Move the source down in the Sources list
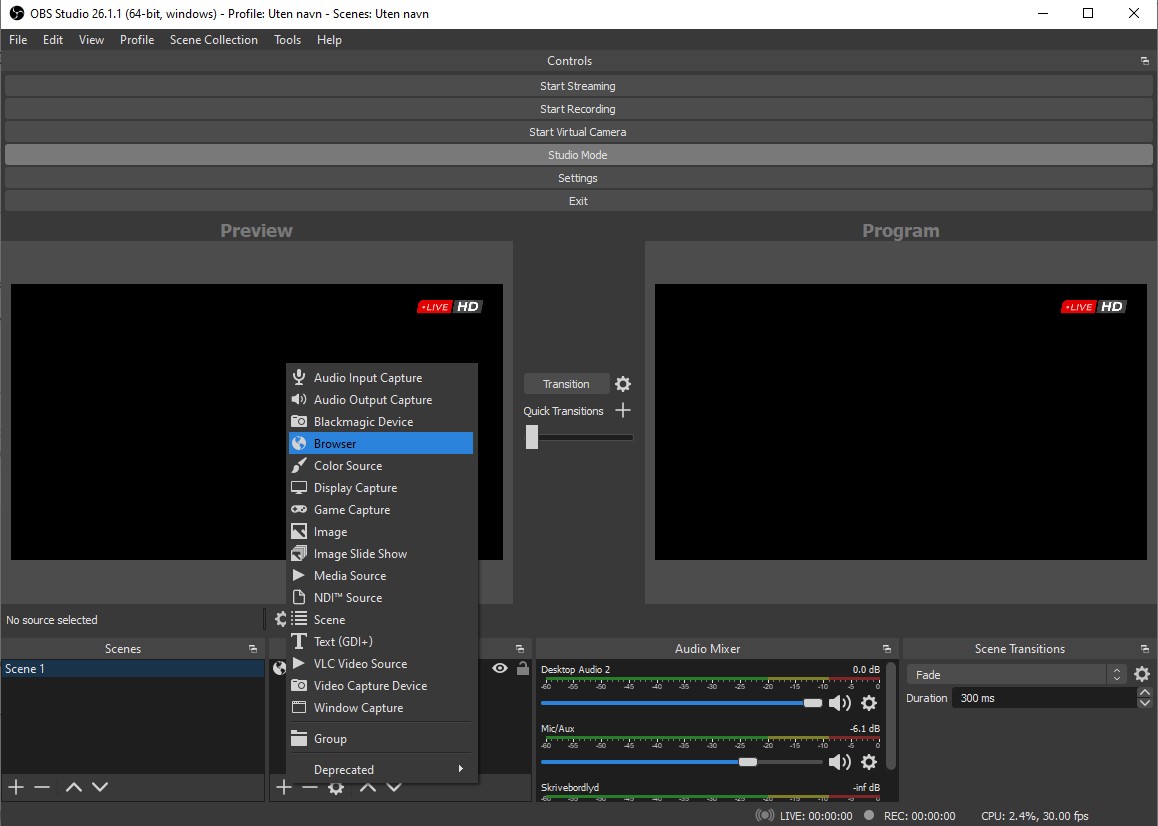Image resolution: width=1158 pixels, height=826 pixels. tap(394, 788)
